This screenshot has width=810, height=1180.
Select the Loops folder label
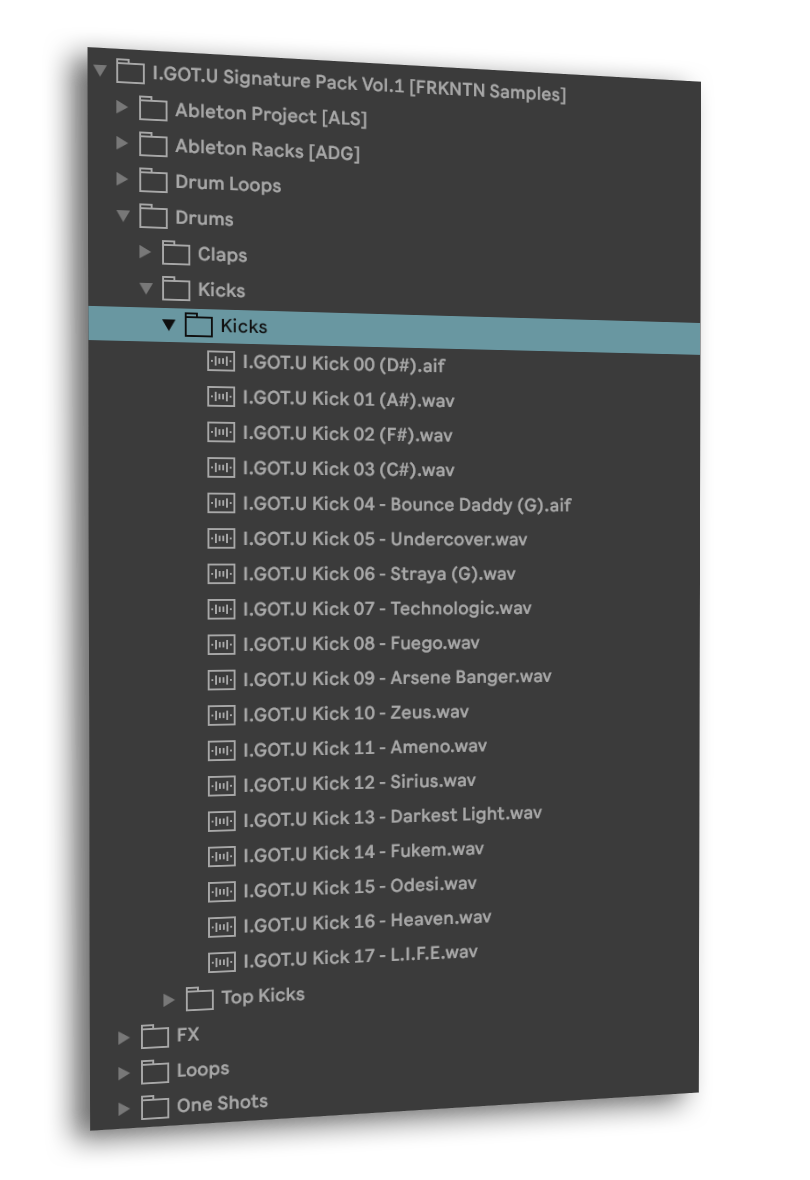[202, 1070]
